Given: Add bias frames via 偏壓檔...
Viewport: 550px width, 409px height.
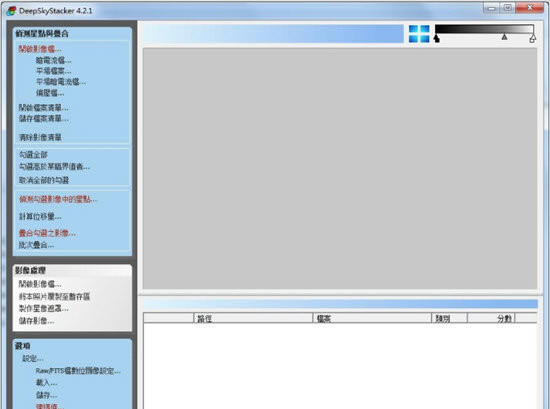Looking at the screenshot, I should click(50, 93).
